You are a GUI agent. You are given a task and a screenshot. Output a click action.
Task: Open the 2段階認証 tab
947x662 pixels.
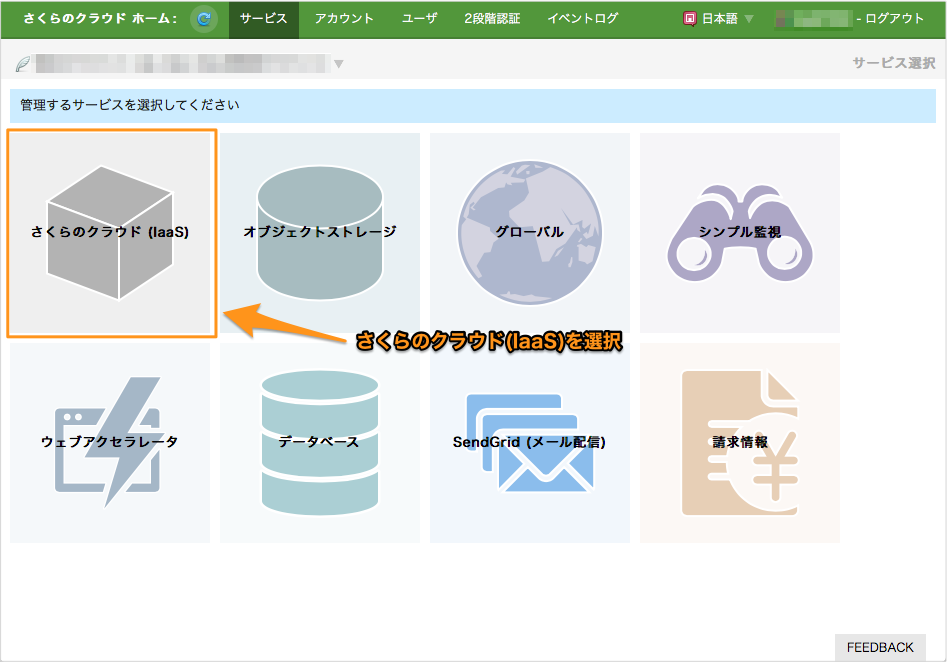point(492,19)
